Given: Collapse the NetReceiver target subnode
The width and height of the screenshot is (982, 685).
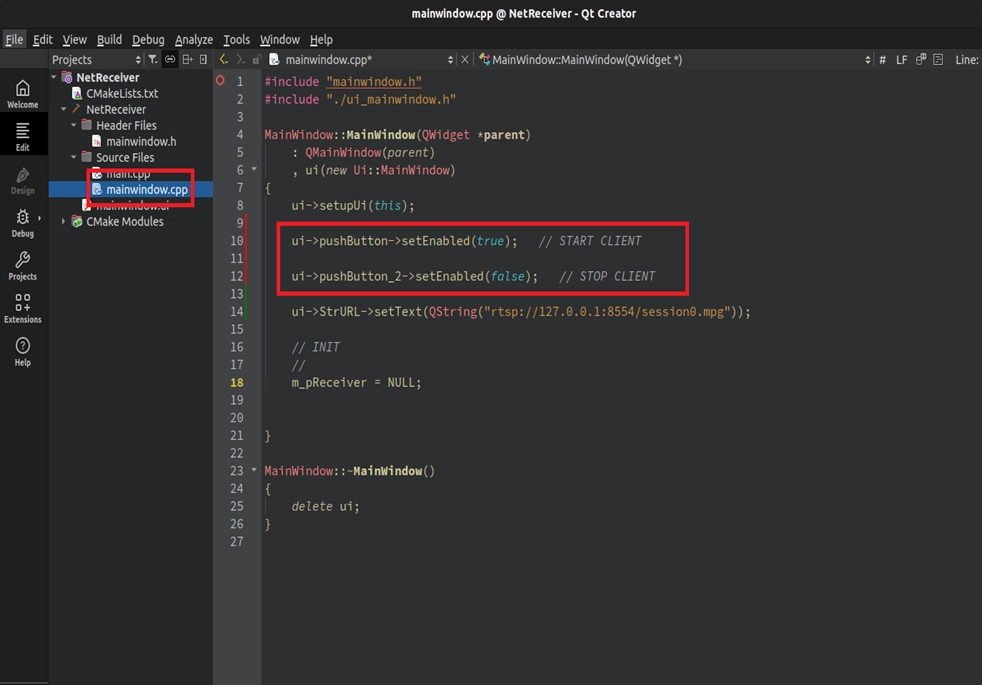Looking at the screenshot, I should [x=64, y=109].
